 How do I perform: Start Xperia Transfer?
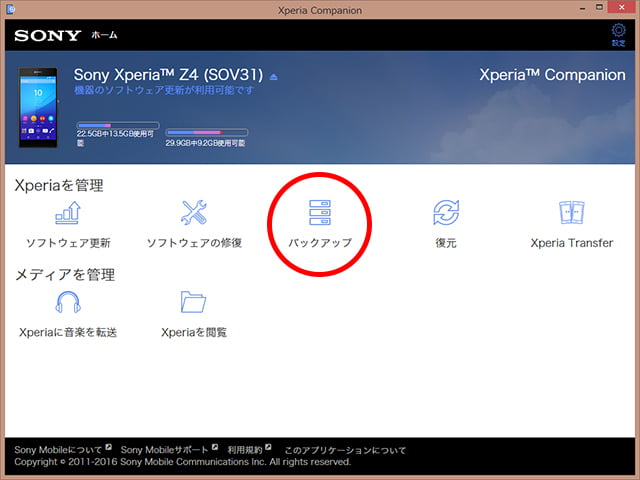(x=571, y=213)
